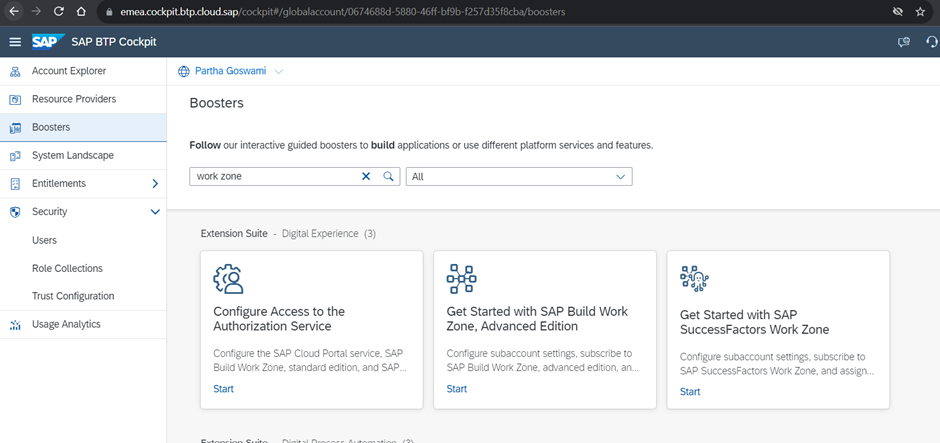Click the hamburger navigation menu icon
This screenshot has width=940, height=443.
click(15, 41)
